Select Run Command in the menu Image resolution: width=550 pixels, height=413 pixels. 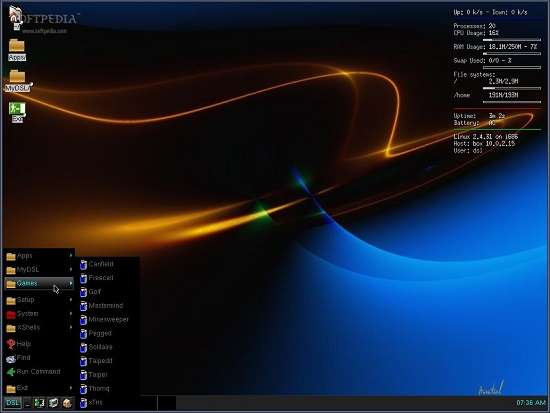pyautogui.click(x=39, y=372)
